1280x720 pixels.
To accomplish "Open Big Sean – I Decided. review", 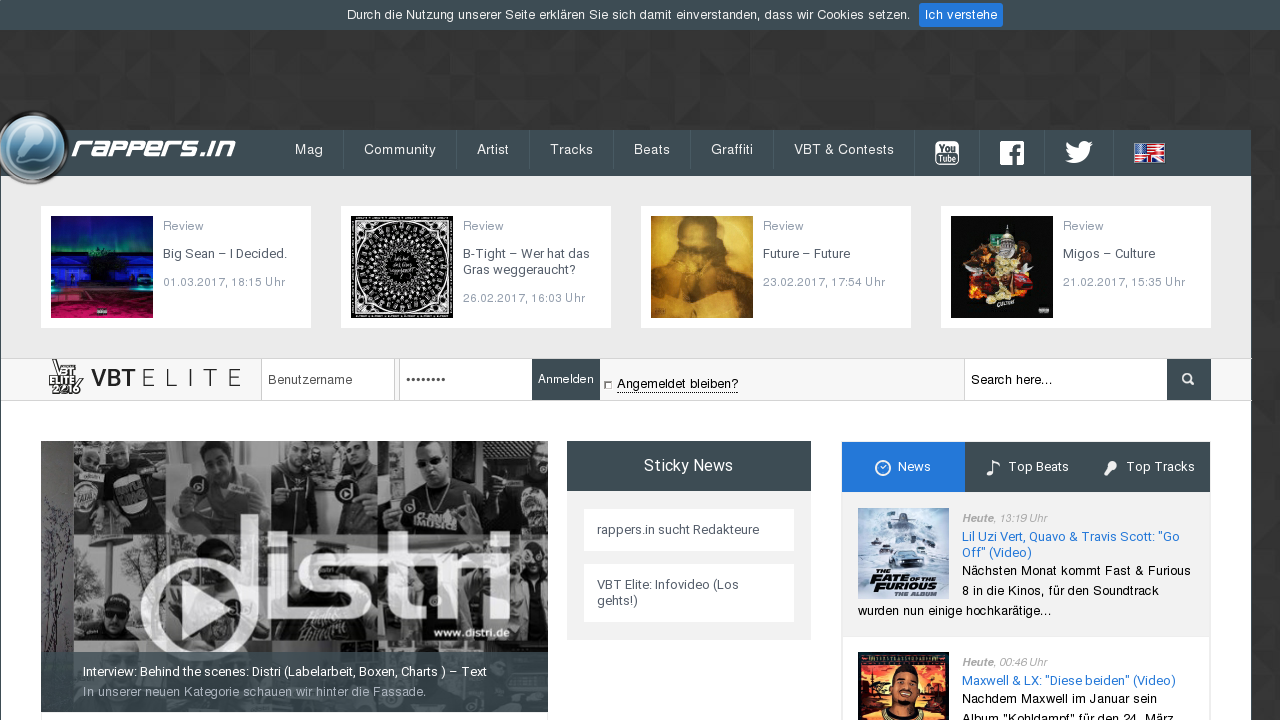I will (x=225, y=254).
